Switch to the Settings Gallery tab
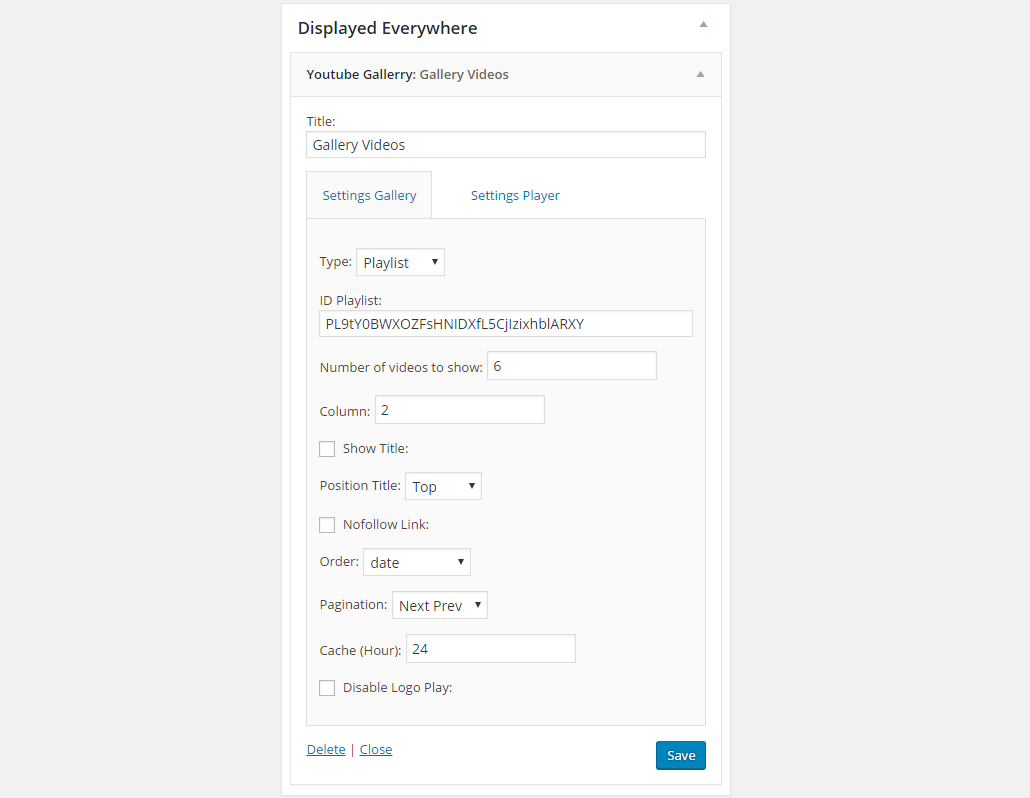1030x798 pixels. [x=369, y=195]
